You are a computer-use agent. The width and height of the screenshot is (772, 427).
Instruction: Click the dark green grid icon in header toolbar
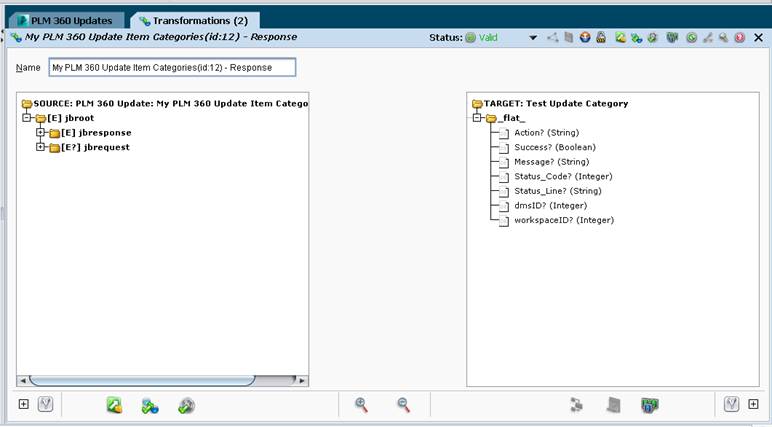click(673, 37)
